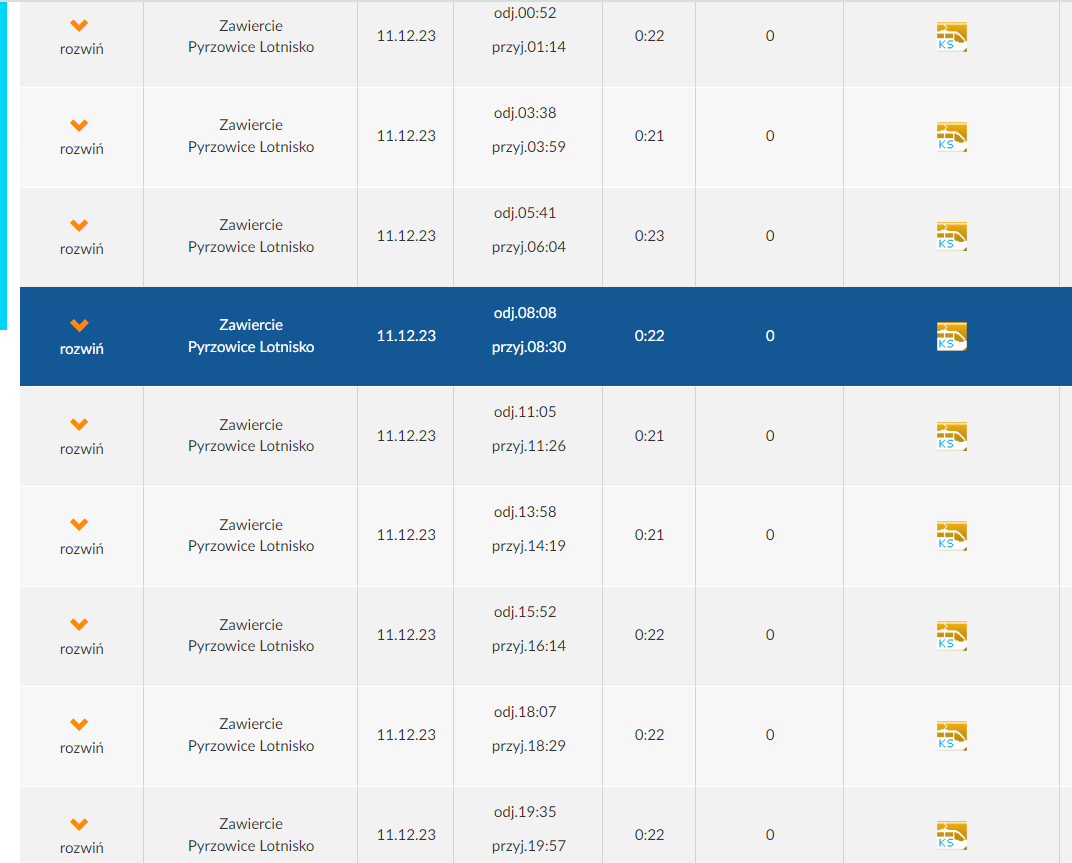Viewport: 1072px width, 863px height.
Task: Expand the highlighted 08:08 connection
Action: [81, 337]
